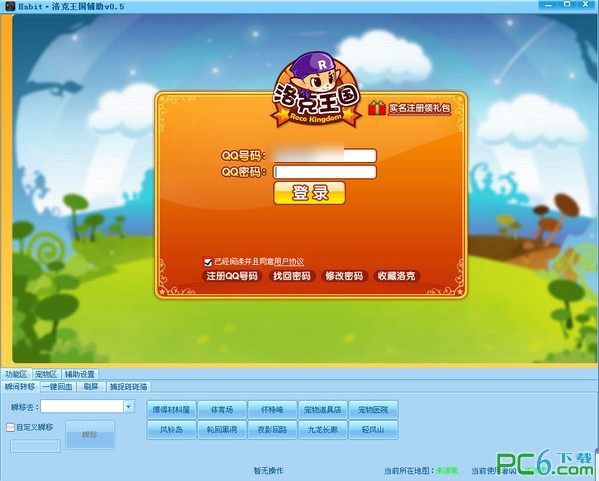Minimize the Habit window
Image resolution: width=599 pixels, height=481 pixels.
click(x=549, y=5)
